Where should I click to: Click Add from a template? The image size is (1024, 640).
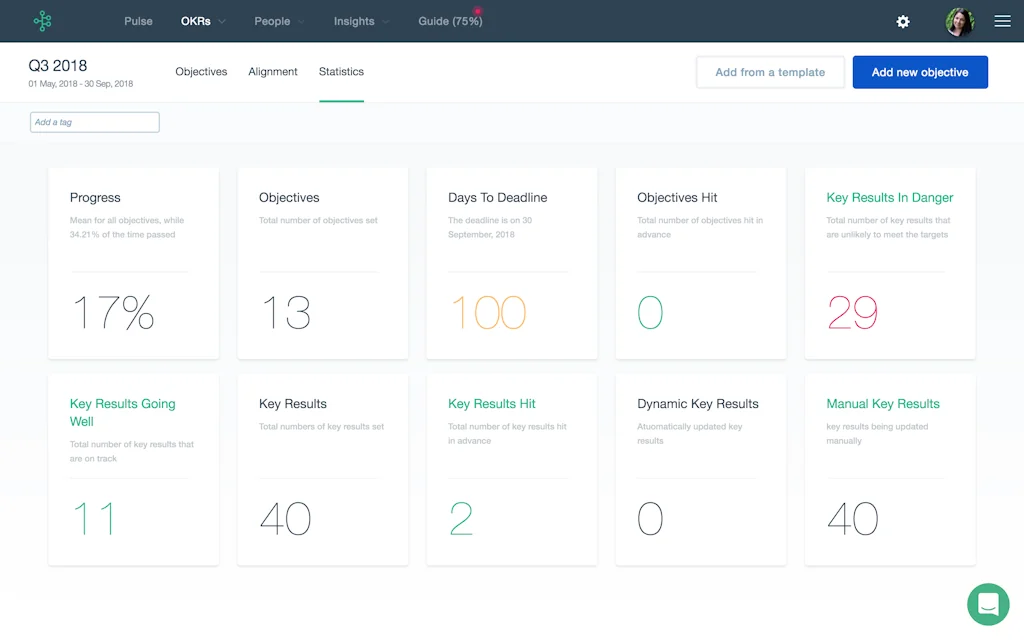pyautogui.click(x=770, y=72)
